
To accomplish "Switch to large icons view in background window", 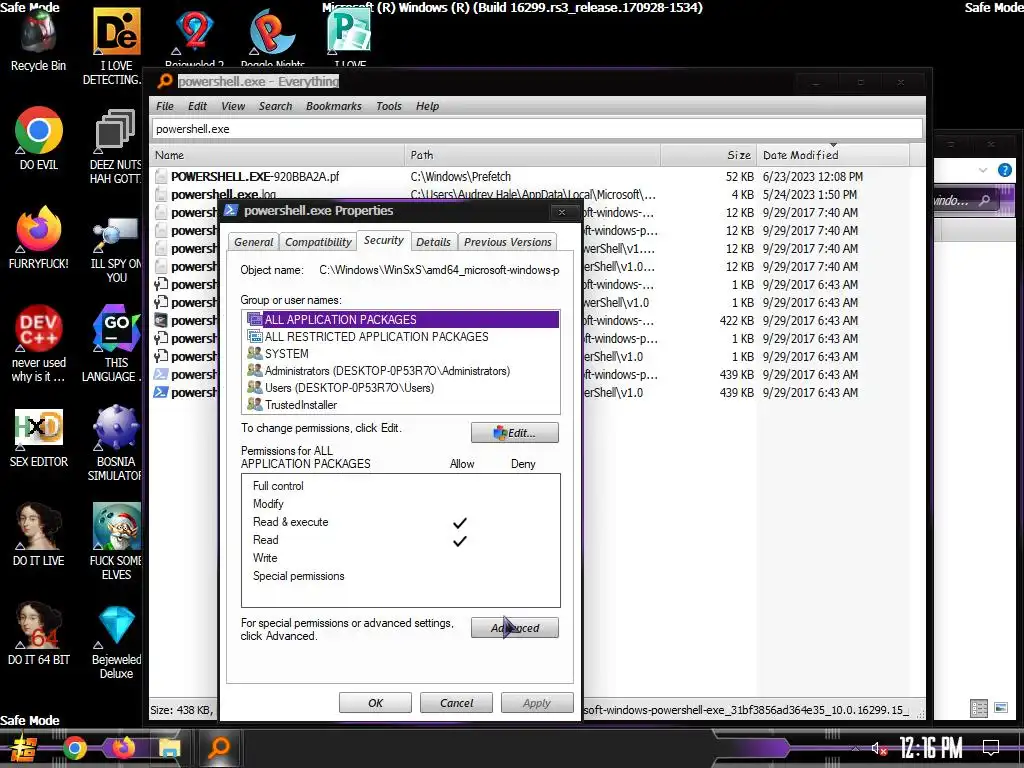I will (1000, 707).
